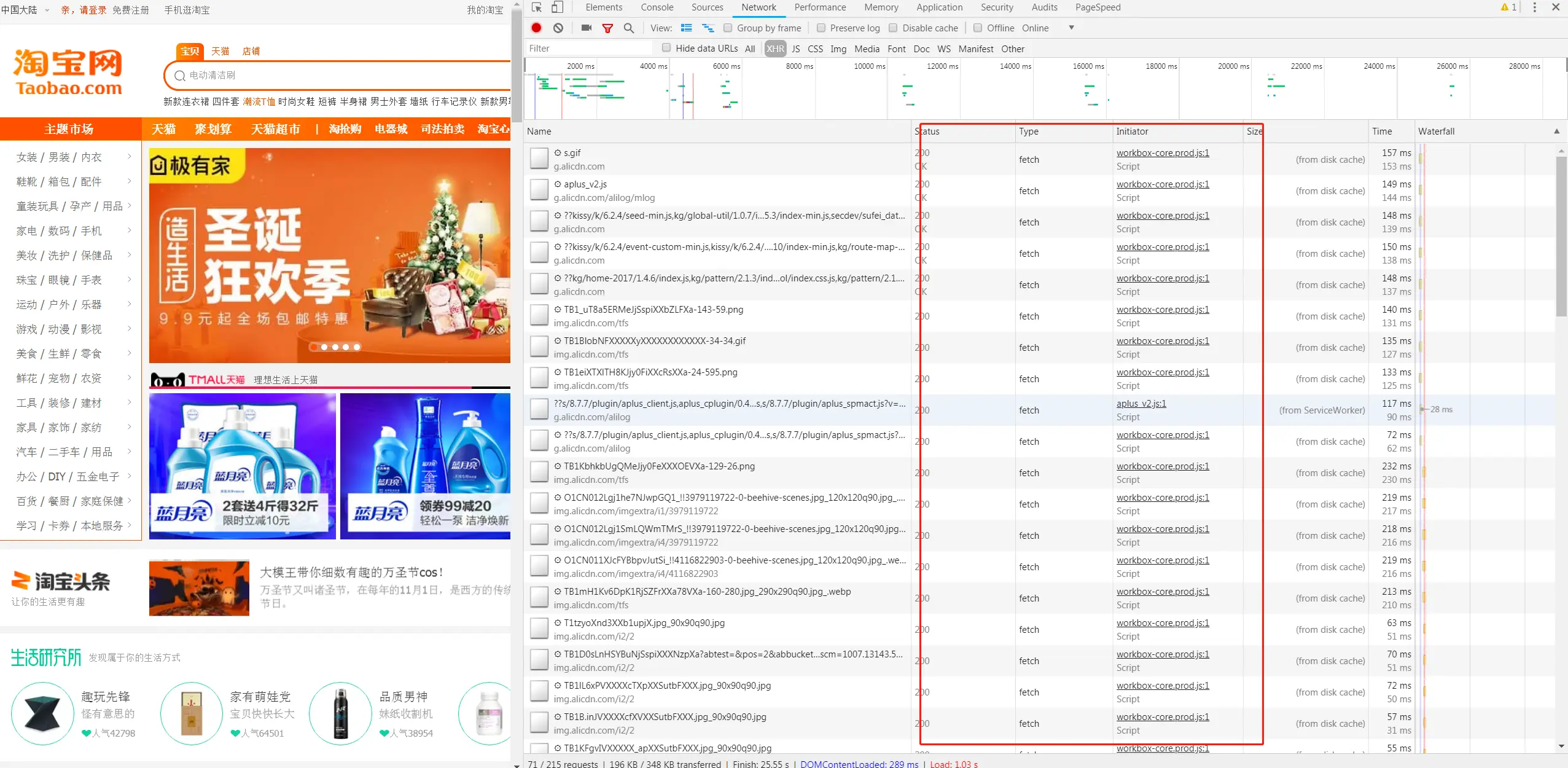Show the overview waterfall view icon
Image resolution: width=1568 pixels, height=768 pixels.
pos(708,28)
